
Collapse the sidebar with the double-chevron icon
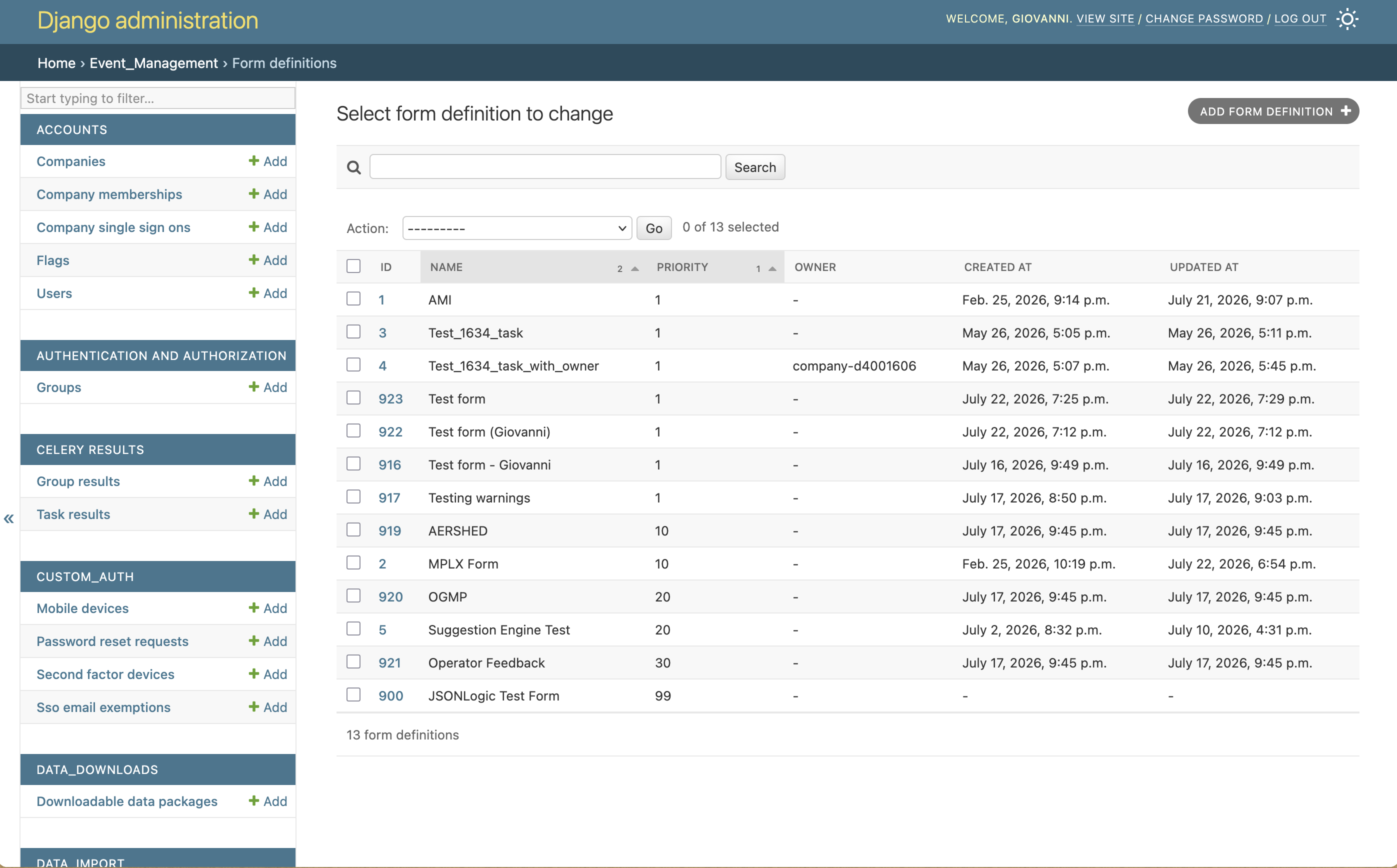pyautogui.click(x=8, y=519)
